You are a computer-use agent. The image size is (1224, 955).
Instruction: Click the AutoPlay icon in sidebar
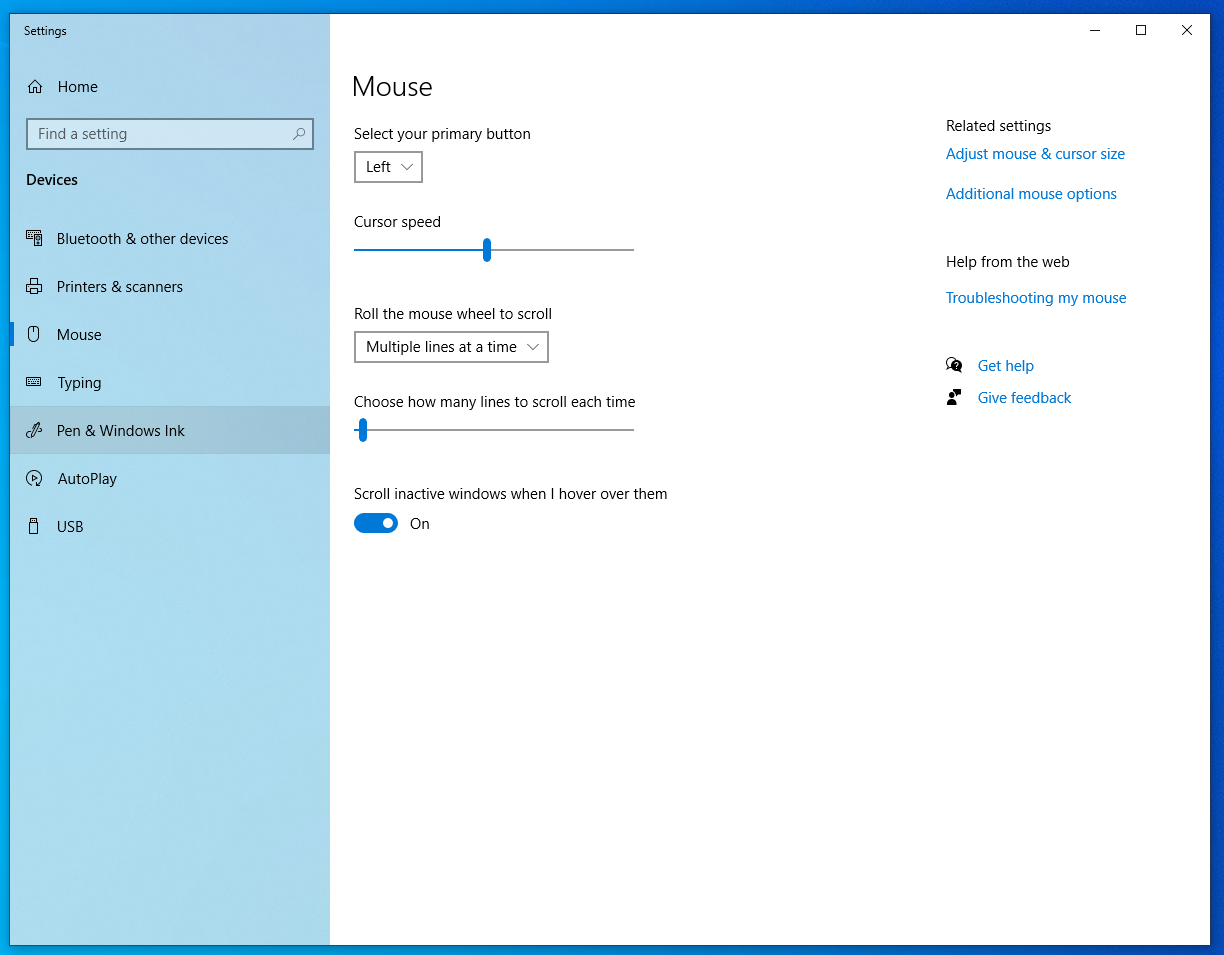[x=35, y=479]
